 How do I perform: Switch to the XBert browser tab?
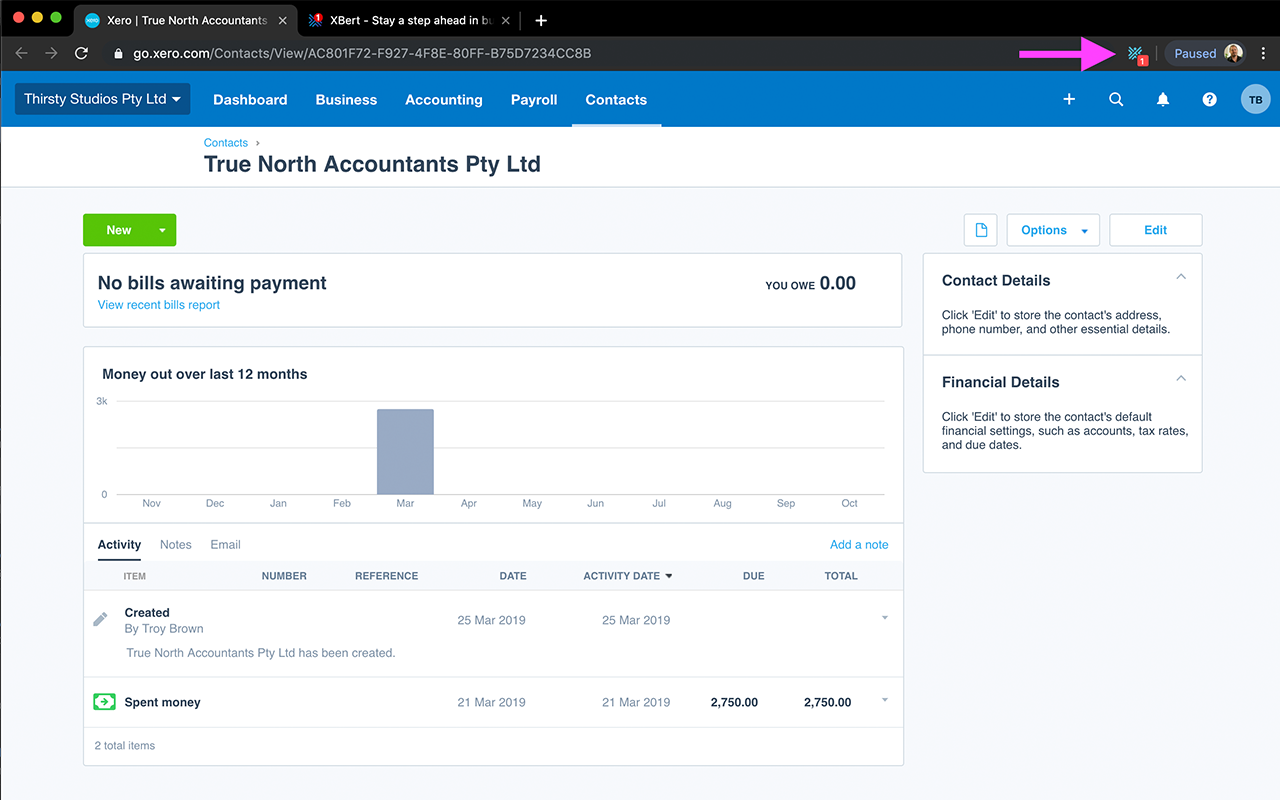410,20
